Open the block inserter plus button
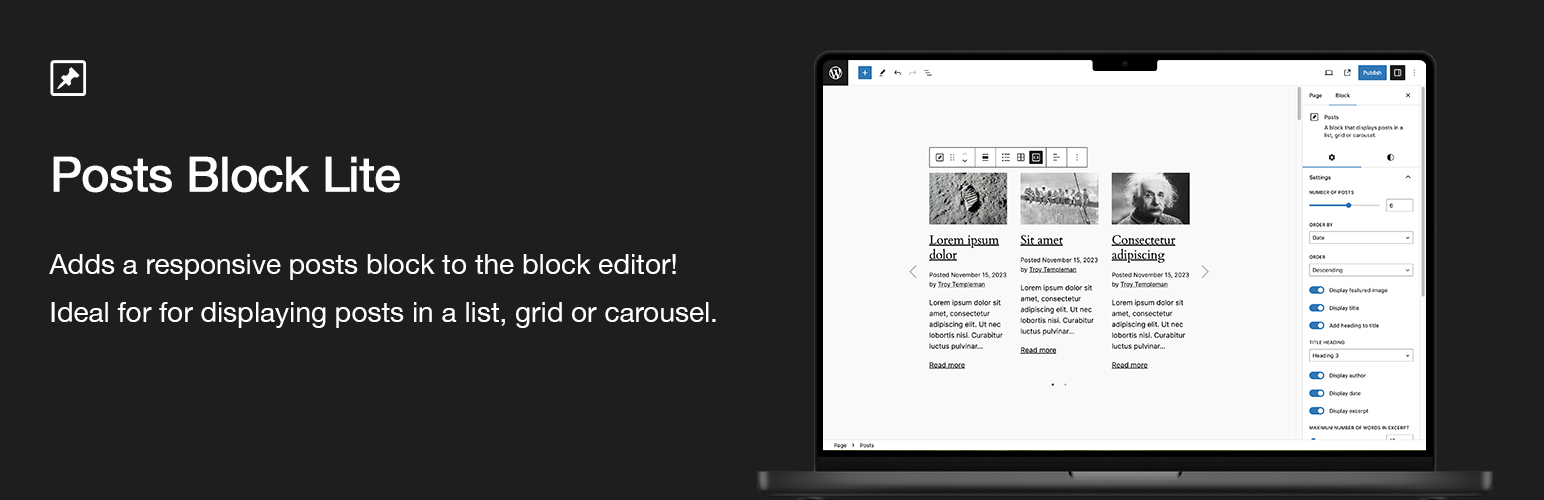Screen dimensions: 1544x500 (x=865, y=73)
